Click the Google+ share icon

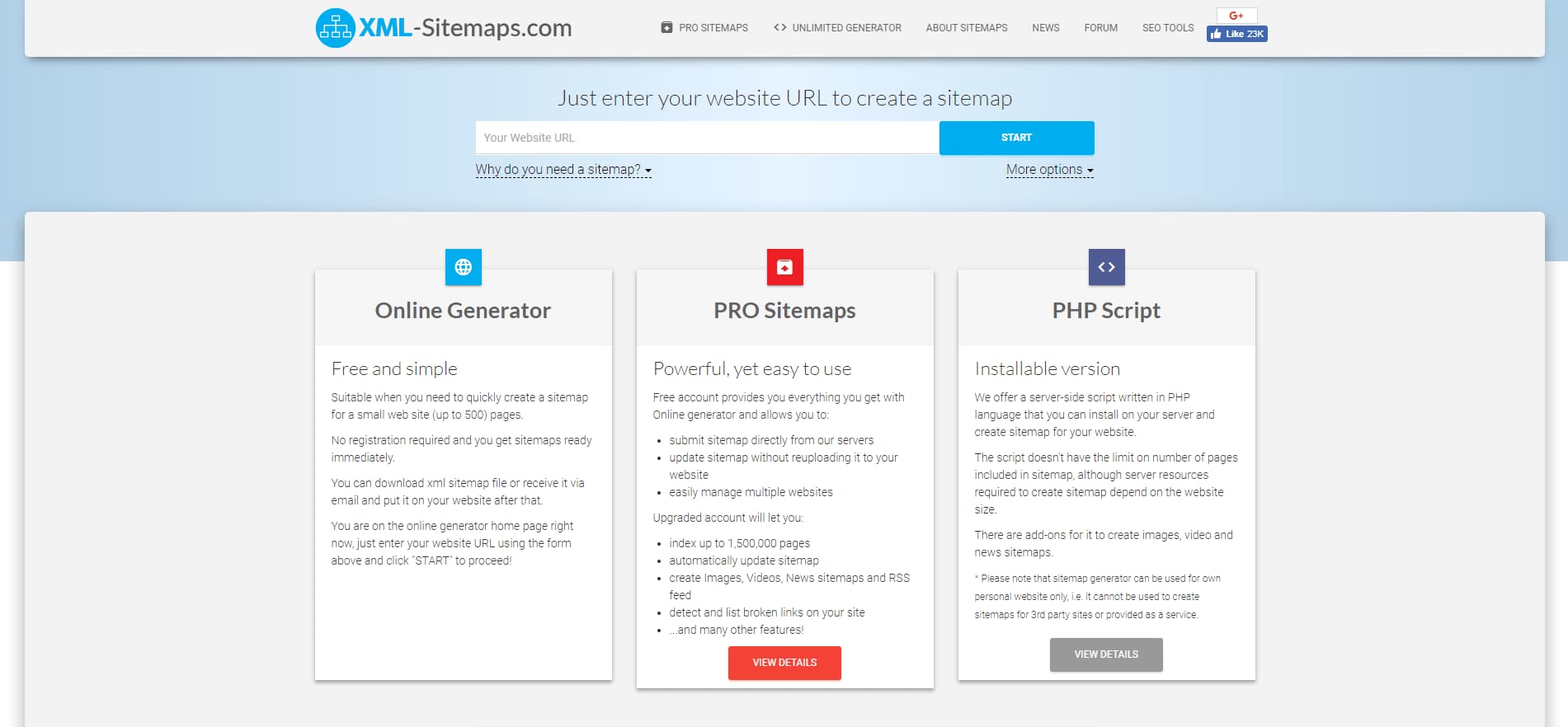point(1236,16)
